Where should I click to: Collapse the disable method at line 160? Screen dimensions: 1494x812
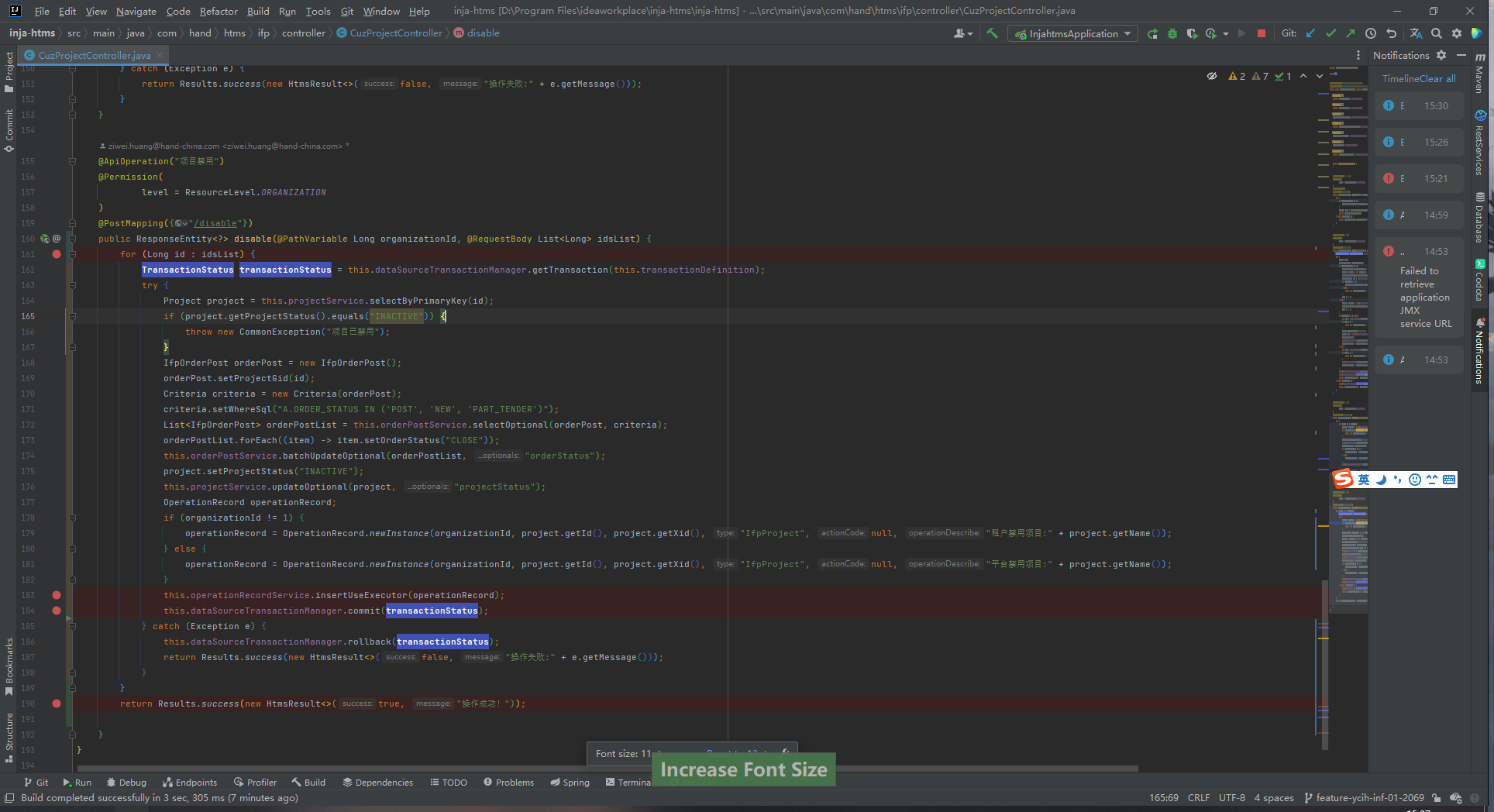[72, 239]
